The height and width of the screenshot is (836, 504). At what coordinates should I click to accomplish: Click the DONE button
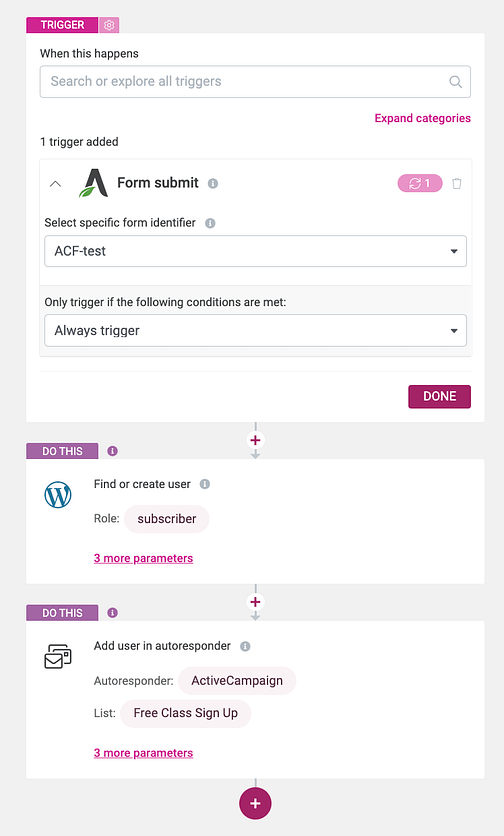439,397
